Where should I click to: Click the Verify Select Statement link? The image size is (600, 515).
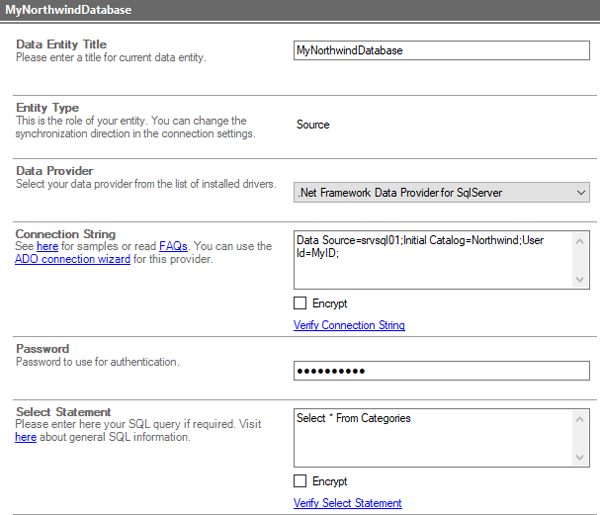pos(347,503)
